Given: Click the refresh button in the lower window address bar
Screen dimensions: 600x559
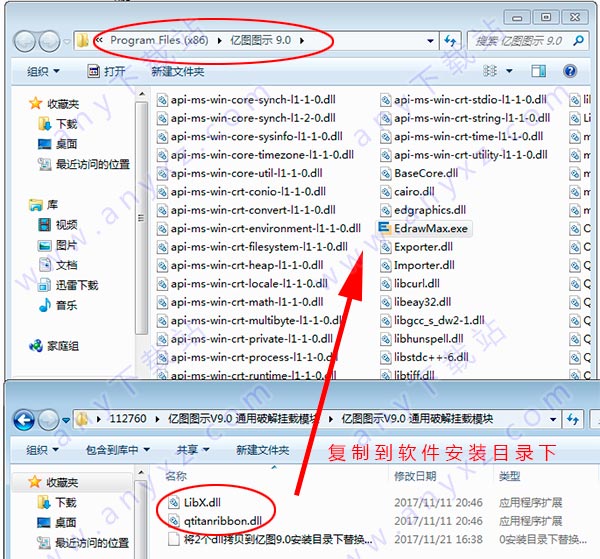Looking at the screenshot, I should [x=573, y=419].
